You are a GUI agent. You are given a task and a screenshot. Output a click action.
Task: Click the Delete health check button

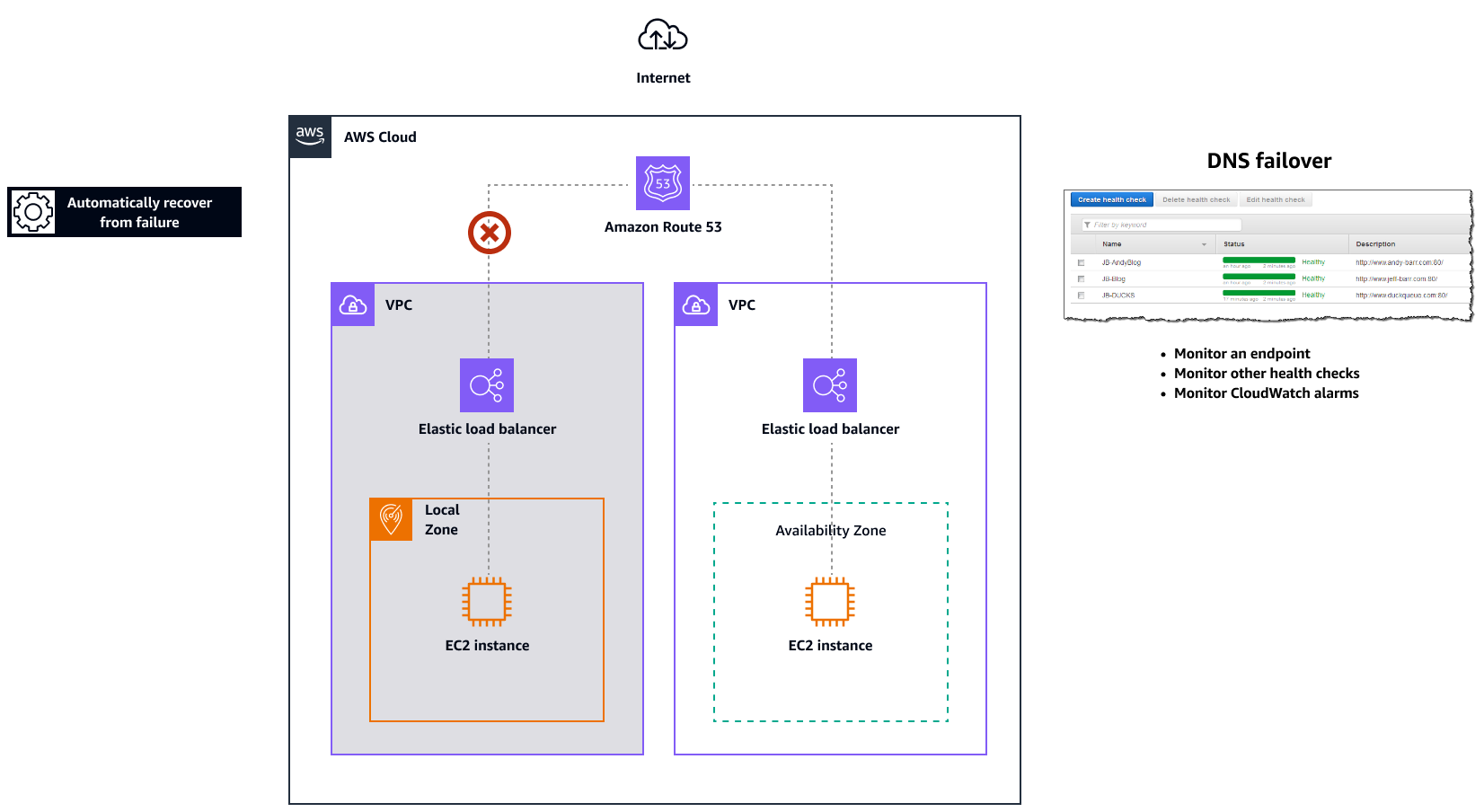1196,199
